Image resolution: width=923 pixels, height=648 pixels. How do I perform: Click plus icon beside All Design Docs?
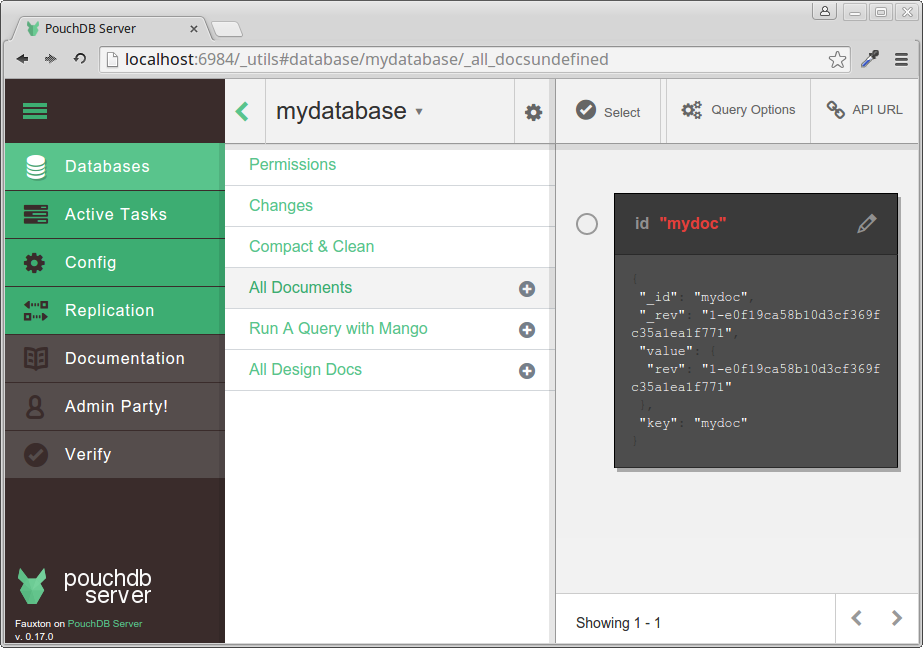click(527, 371)
